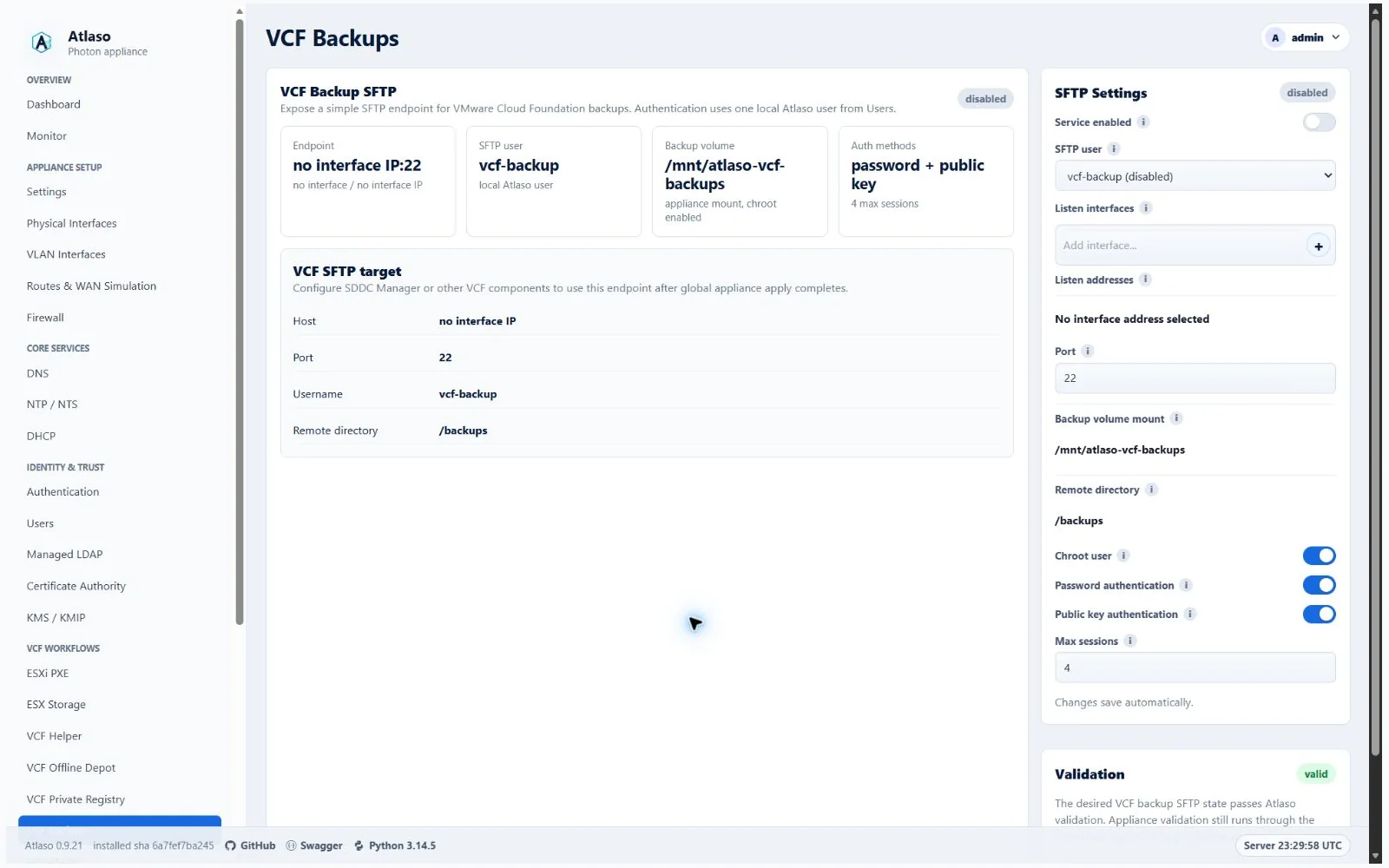Click disabled badge in SFTP Settings

(1307, 93)
